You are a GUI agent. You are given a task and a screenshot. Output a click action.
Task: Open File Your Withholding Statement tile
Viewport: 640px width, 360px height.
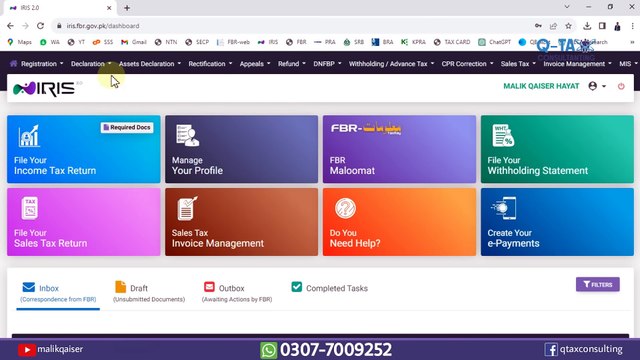(x=557, y=149)
